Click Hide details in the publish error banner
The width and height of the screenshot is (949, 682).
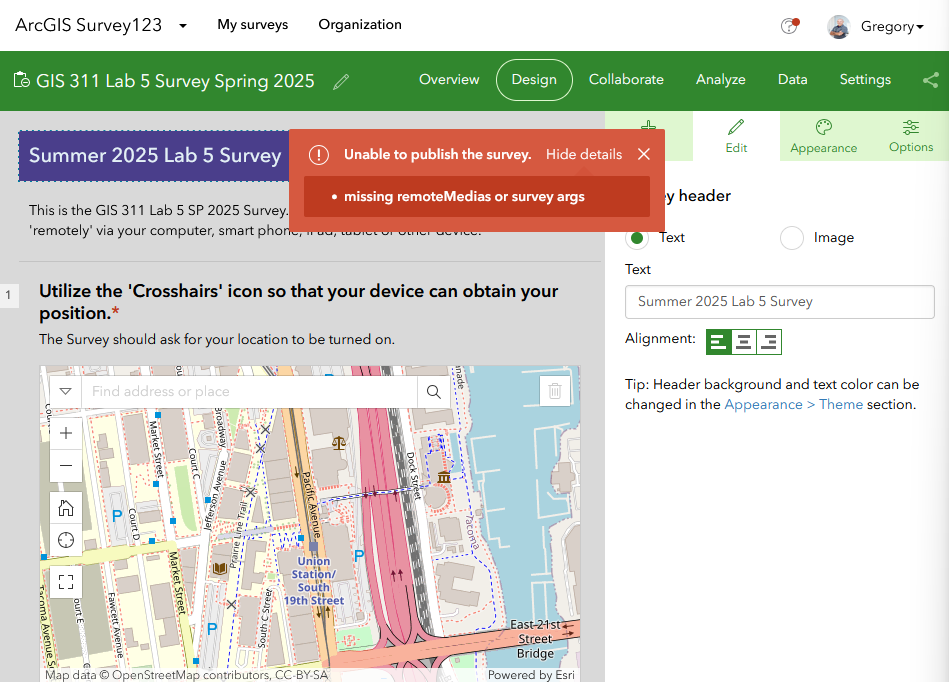pyautogui.click(x=586, y=154)
